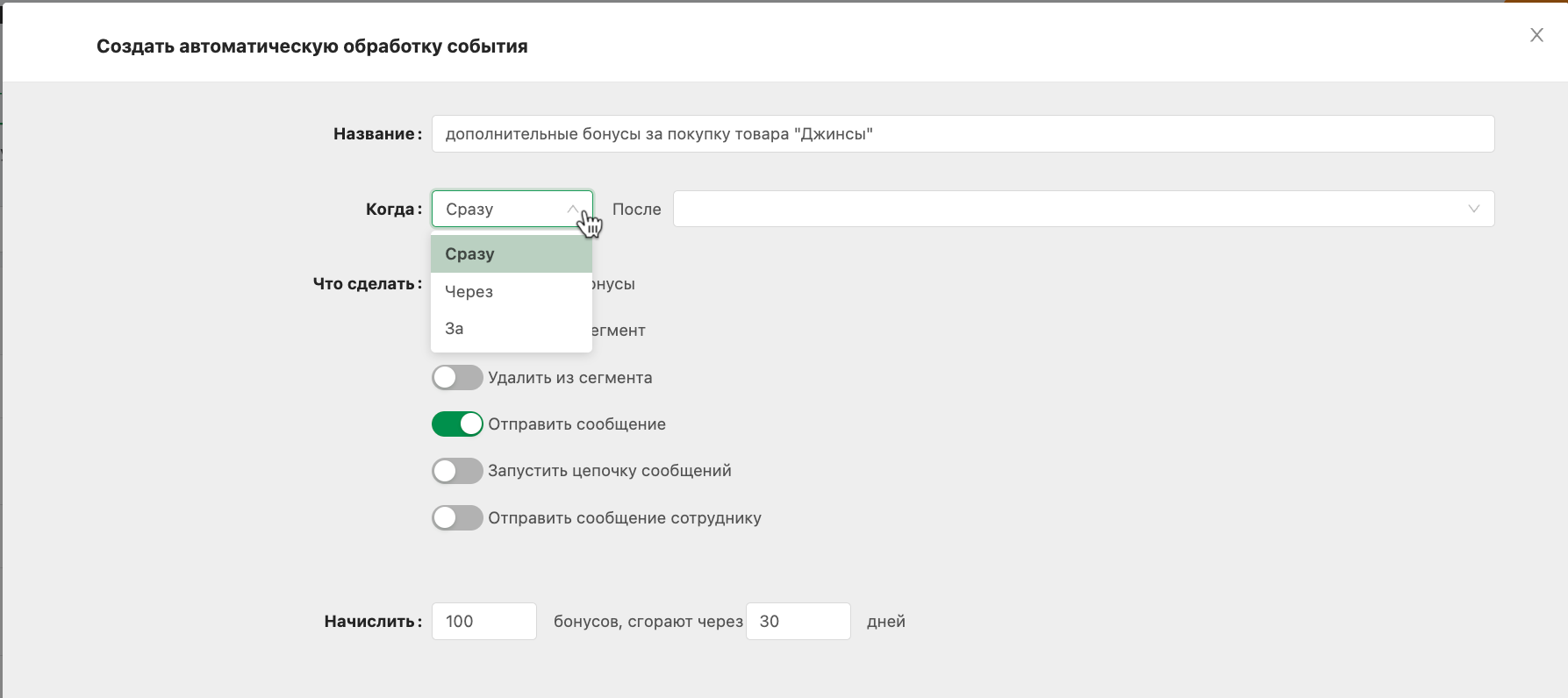Click the "Что сделать:" label
Screen dimensions: 1568x698
[368, 284]
